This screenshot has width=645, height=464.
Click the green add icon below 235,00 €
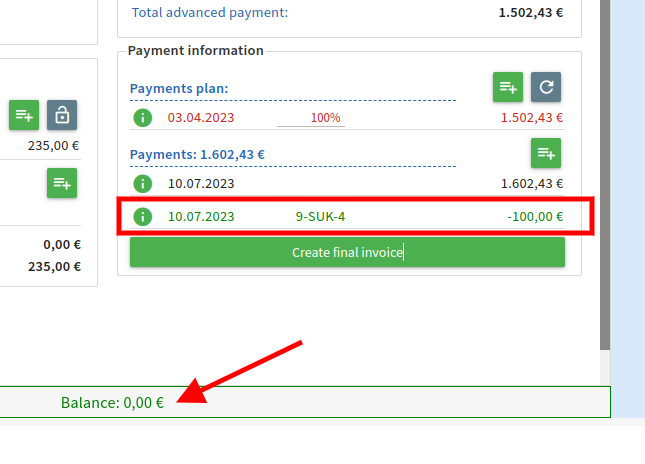pos(62,183)
